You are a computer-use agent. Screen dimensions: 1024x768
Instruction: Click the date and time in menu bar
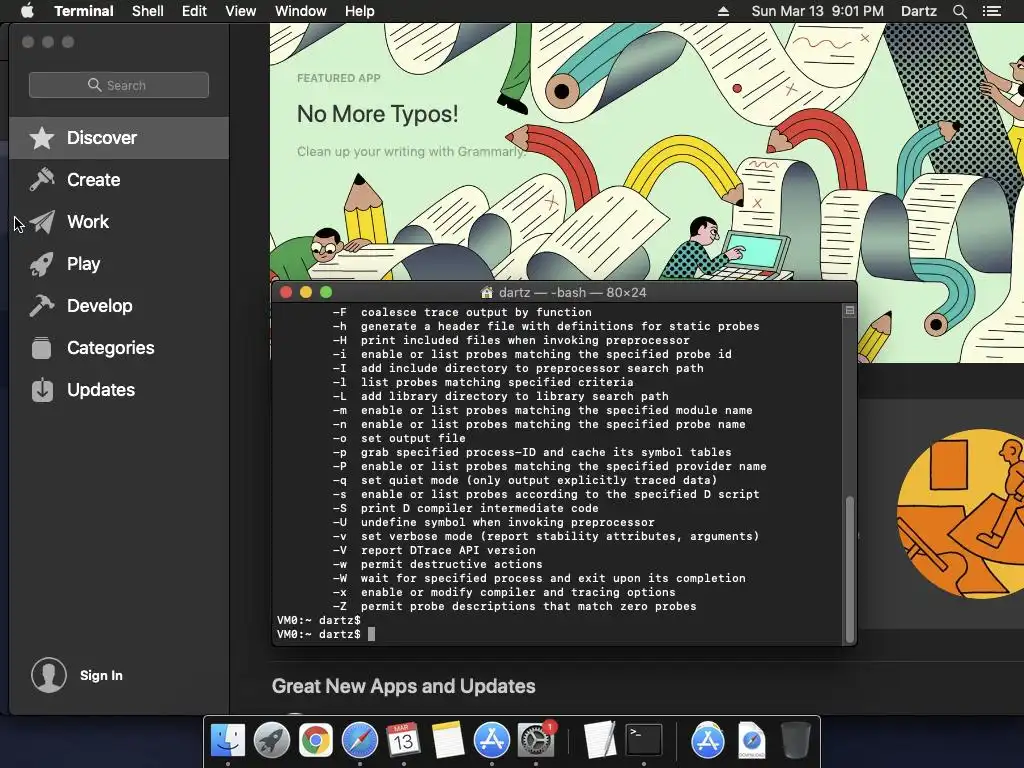coord(818,11)
